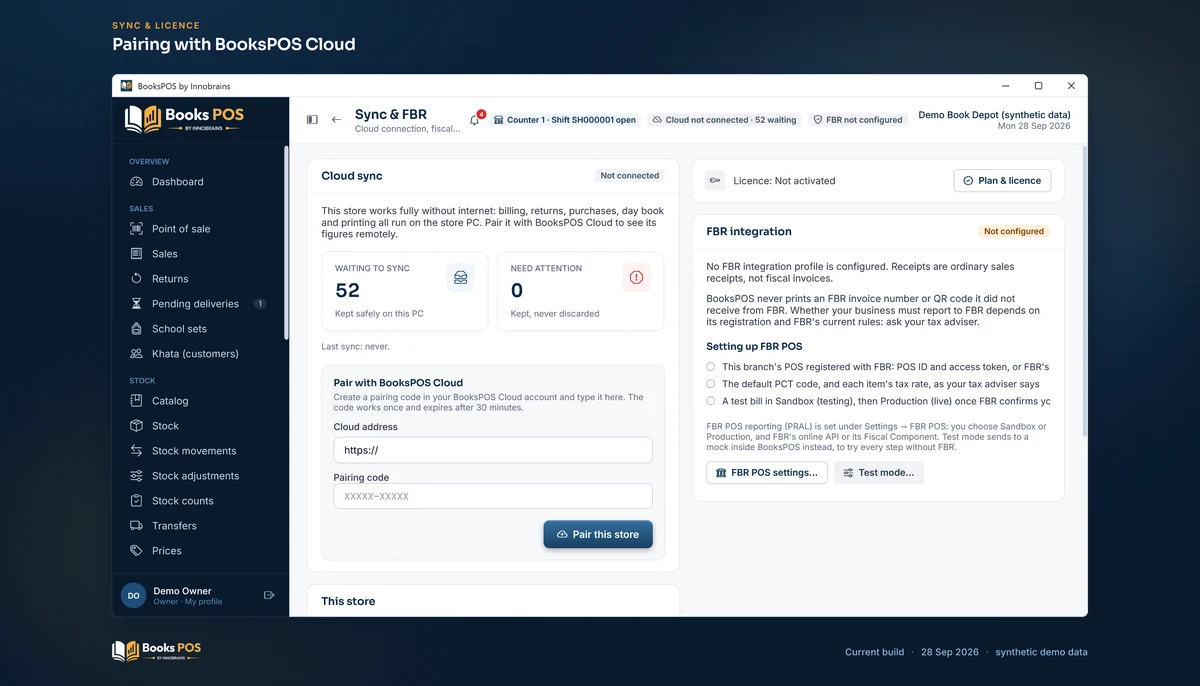Image resolution: width=1200 pixels, height=686 pixels.
Task: Click the Returns circular arrow icon
Action: (136, 279)
